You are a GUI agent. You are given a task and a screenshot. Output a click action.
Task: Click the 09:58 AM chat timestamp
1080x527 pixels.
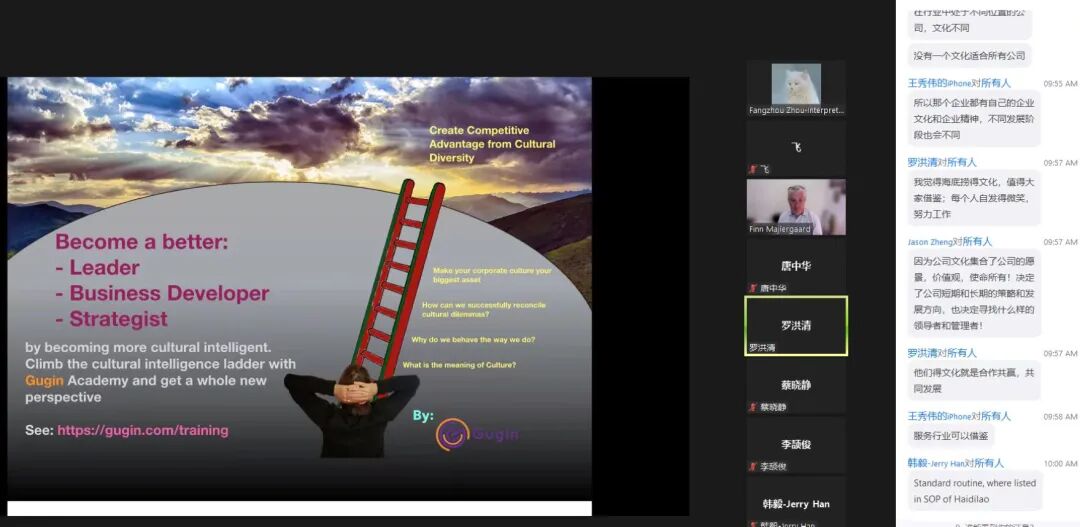point(1060,417)
